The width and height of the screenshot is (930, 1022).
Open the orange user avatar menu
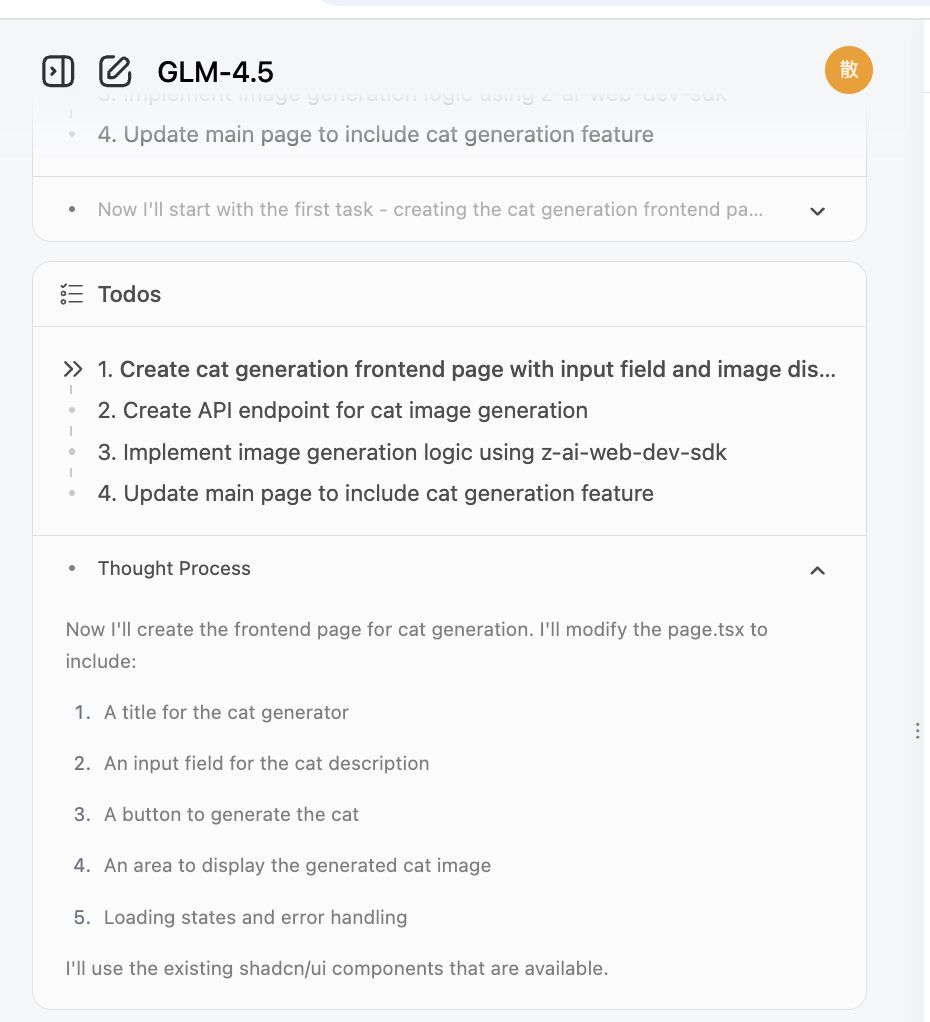tap(848, 70)
